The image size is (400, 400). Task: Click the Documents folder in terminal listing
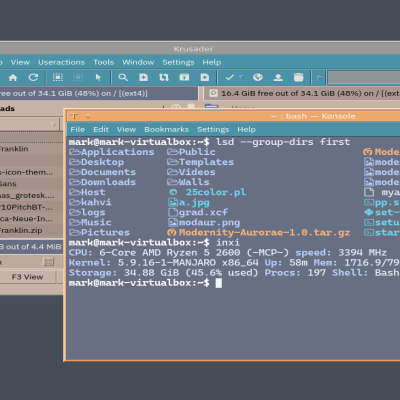[x=103, y=172]
